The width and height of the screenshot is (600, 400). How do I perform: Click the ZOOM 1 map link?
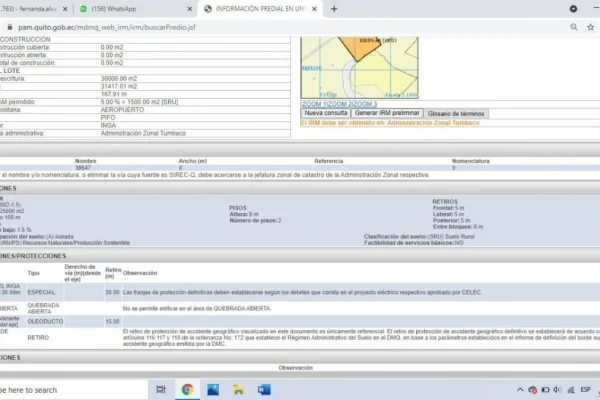(313, 103)
